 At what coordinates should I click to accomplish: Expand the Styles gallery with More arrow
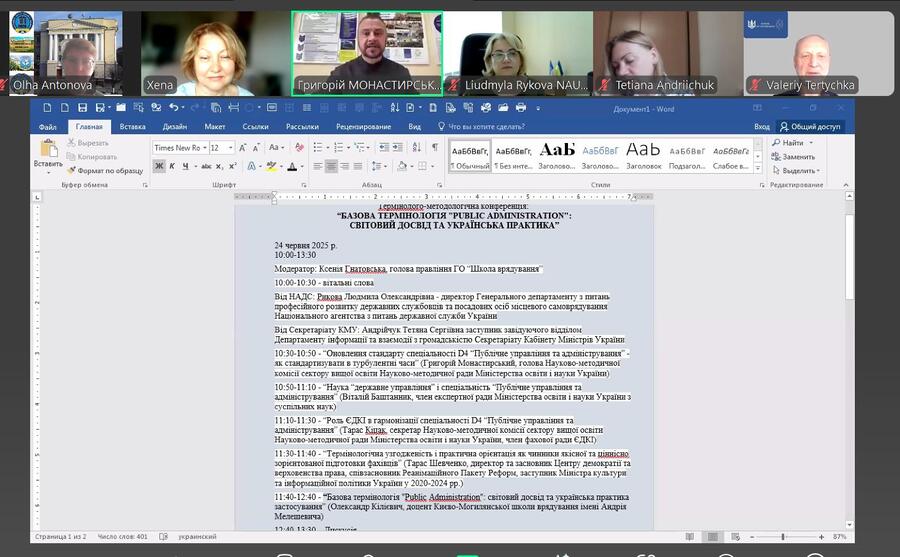(x=758, y=168)
